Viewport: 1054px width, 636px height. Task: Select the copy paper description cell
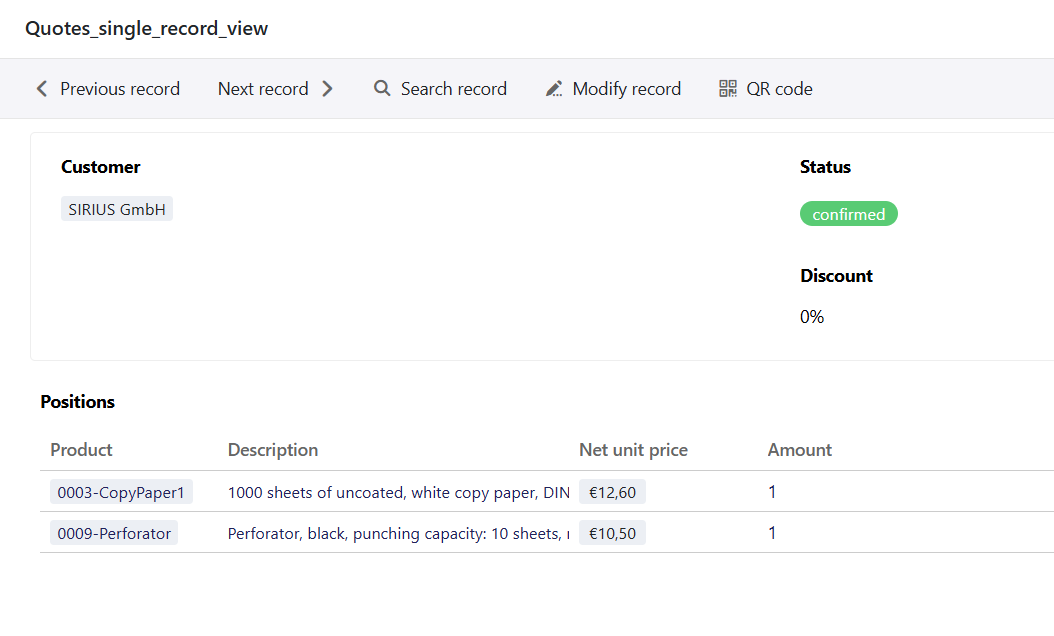click(398, 492)
